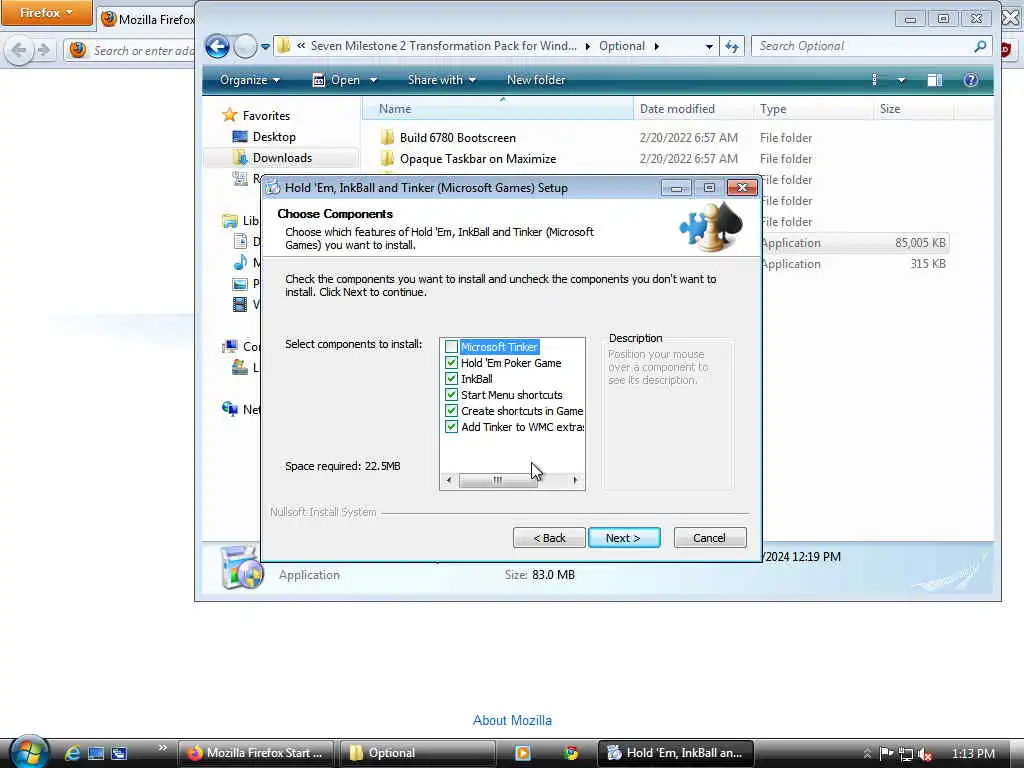
Task: Launch Internet Explorer from quick launch
Action: pos(72,753)
